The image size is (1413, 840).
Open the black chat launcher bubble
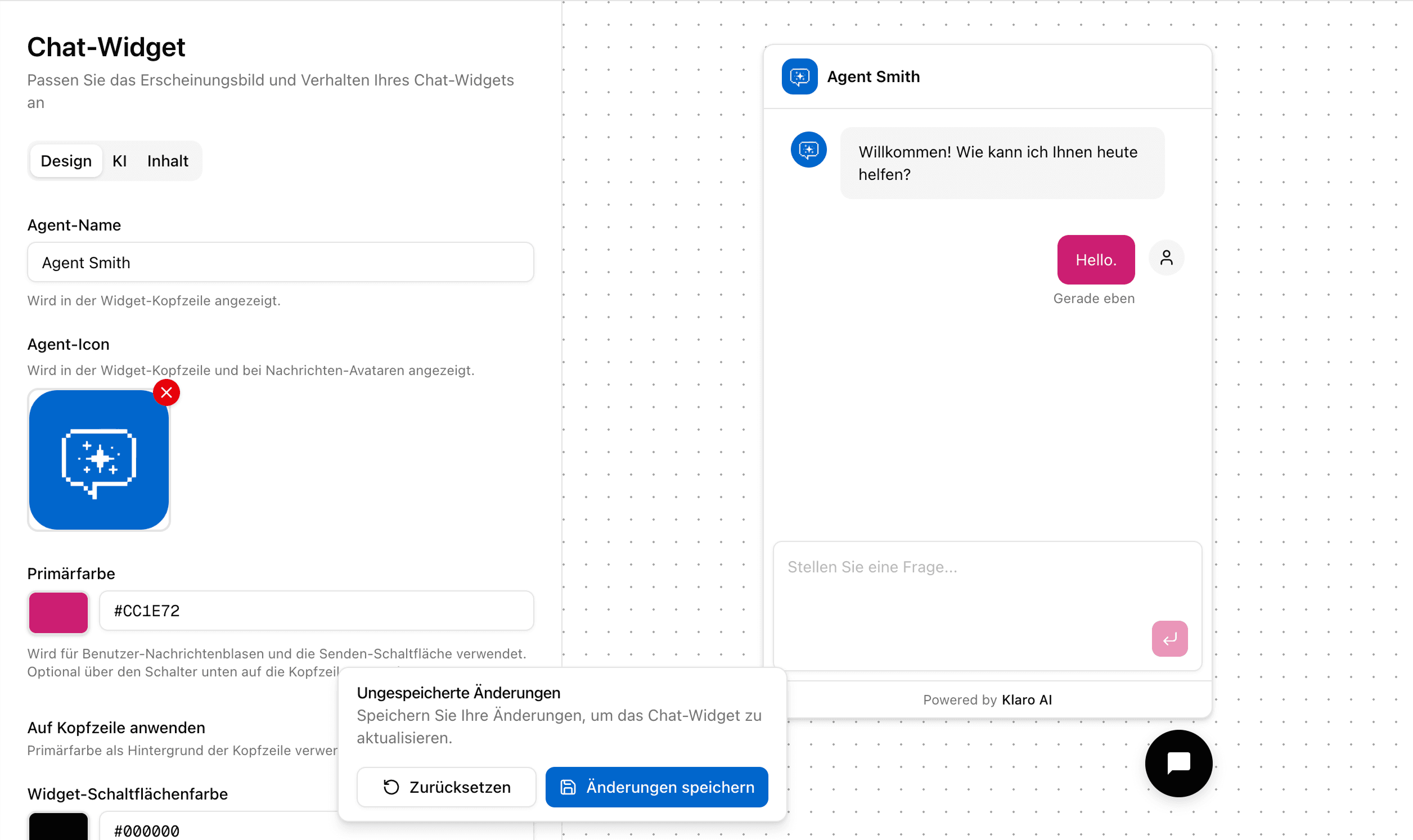[1178, 763]
